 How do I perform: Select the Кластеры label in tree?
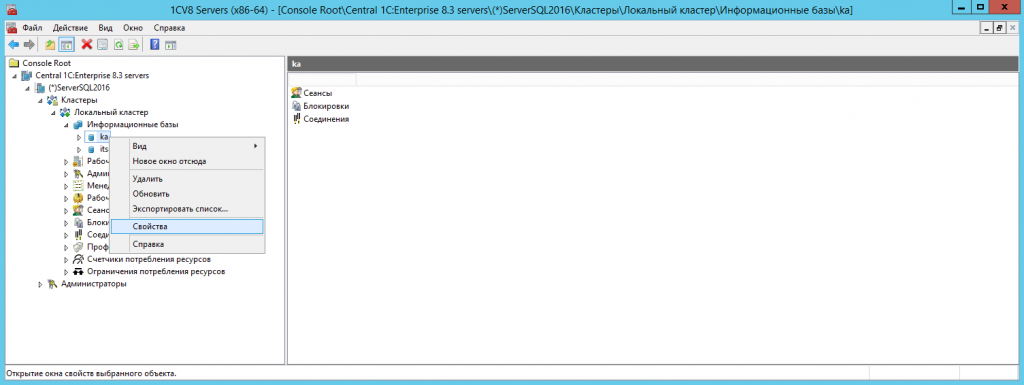[x=79, y=100]
